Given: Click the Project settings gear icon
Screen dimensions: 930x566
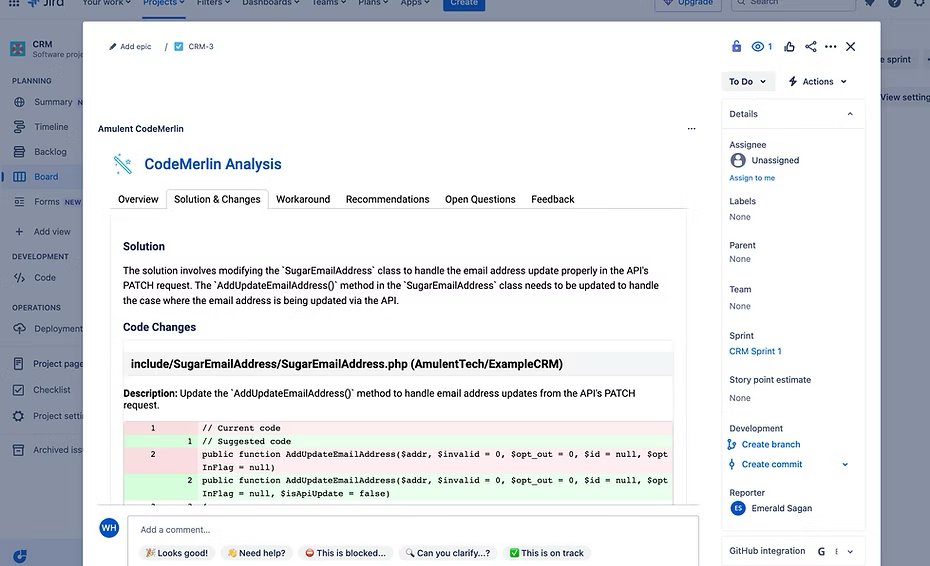Looking at the screenshot, I should [x=18, y=416].
